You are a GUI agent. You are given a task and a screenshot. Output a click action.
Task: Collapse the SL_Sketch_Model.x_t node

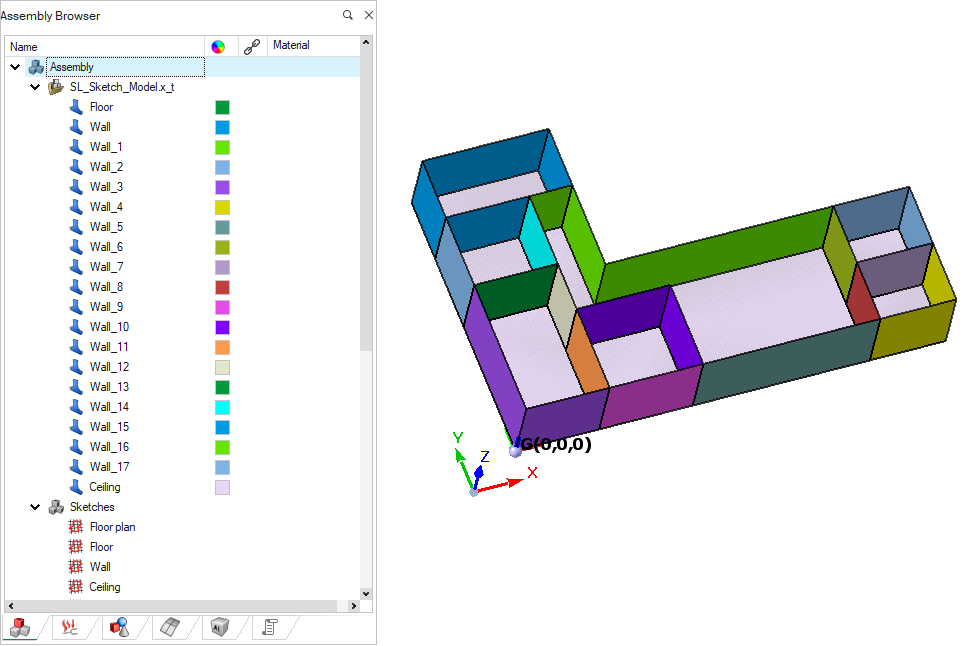[35, 87]
